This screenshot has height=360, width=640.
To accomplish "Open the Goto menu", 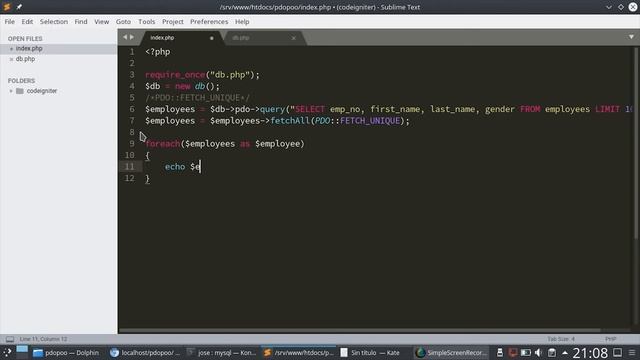I will [x=123, y=22].
